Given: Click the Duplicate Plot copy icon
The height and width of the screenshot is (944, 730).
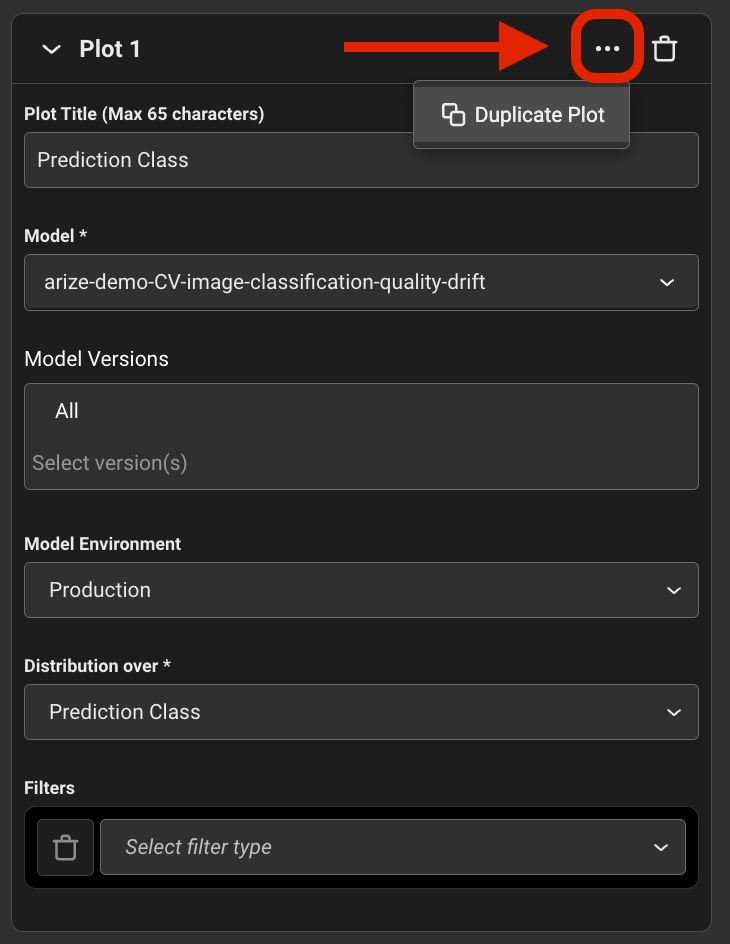Looking at the screenshot, I should pyautogui.click(x=453, y=114).
